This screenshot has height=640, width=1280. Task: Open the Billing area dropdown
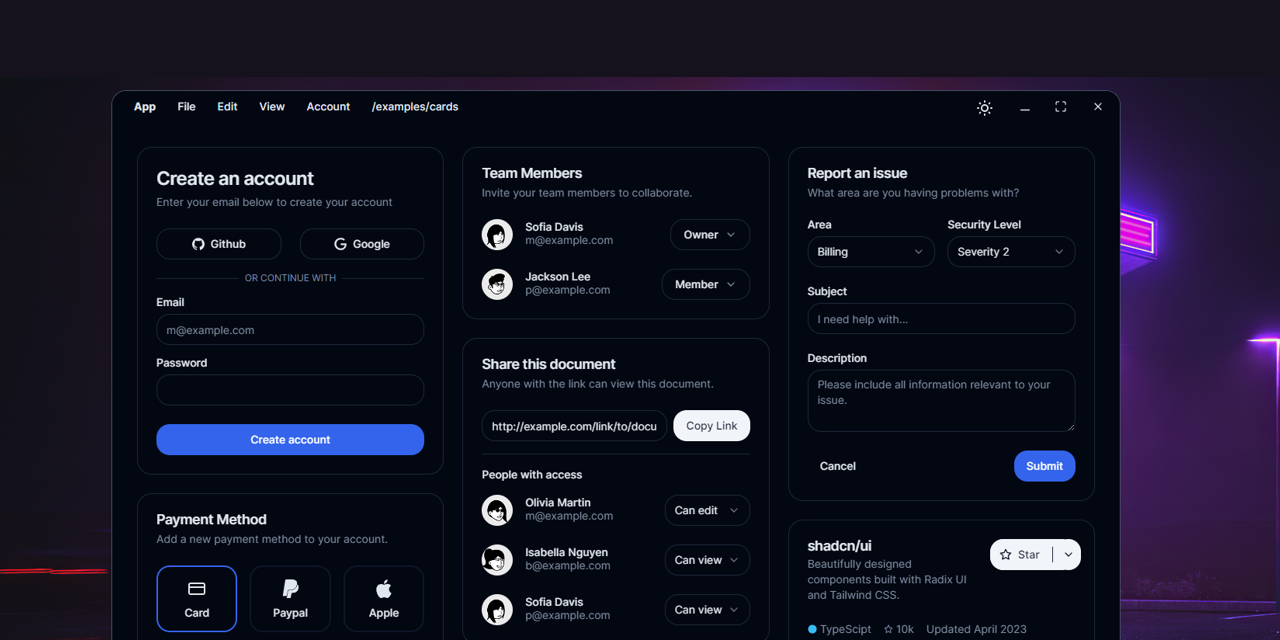point(870,251)
